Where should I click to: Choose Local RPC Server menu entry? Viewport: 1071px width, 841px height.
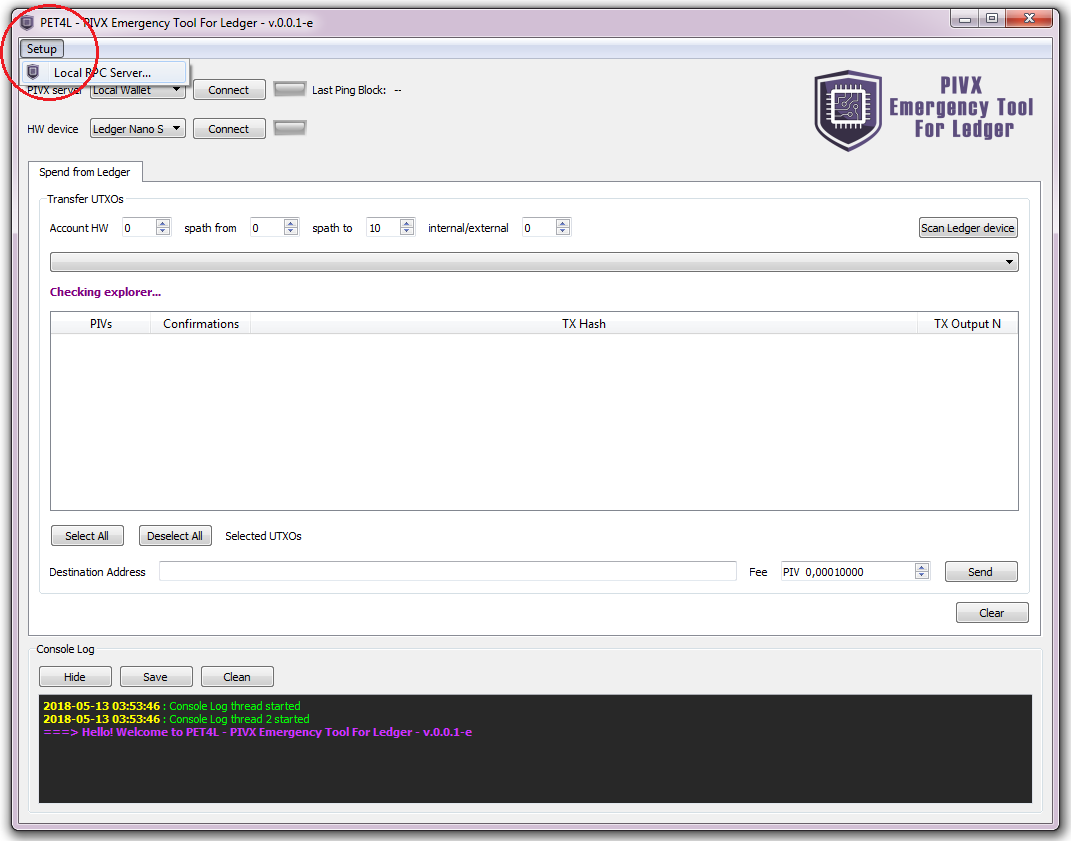tap(104, 72)
